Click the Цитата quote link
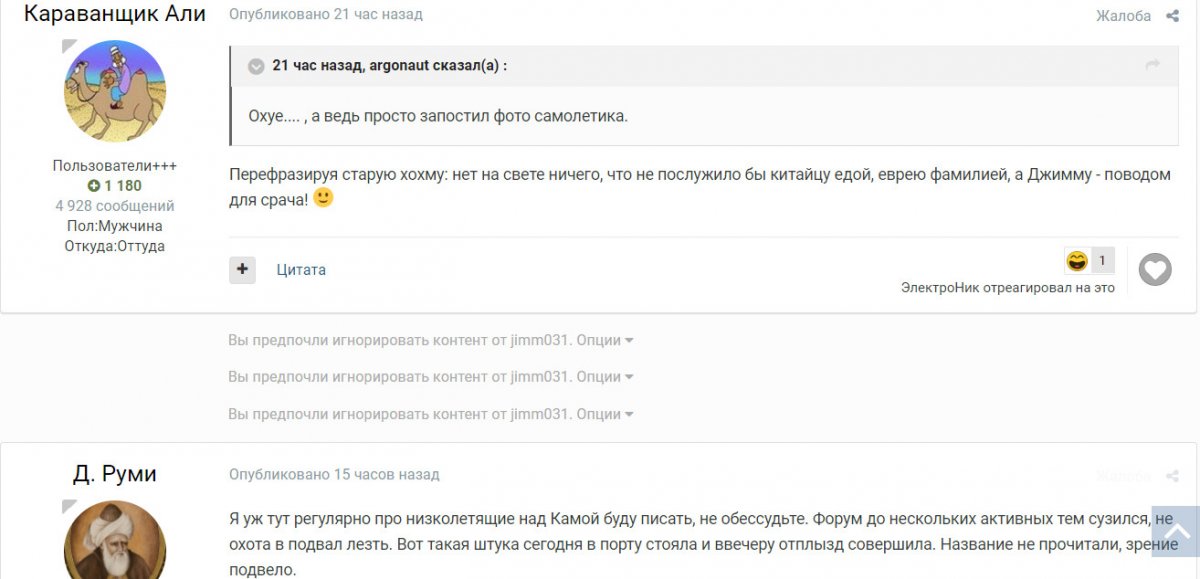 (x=301, y=270)
